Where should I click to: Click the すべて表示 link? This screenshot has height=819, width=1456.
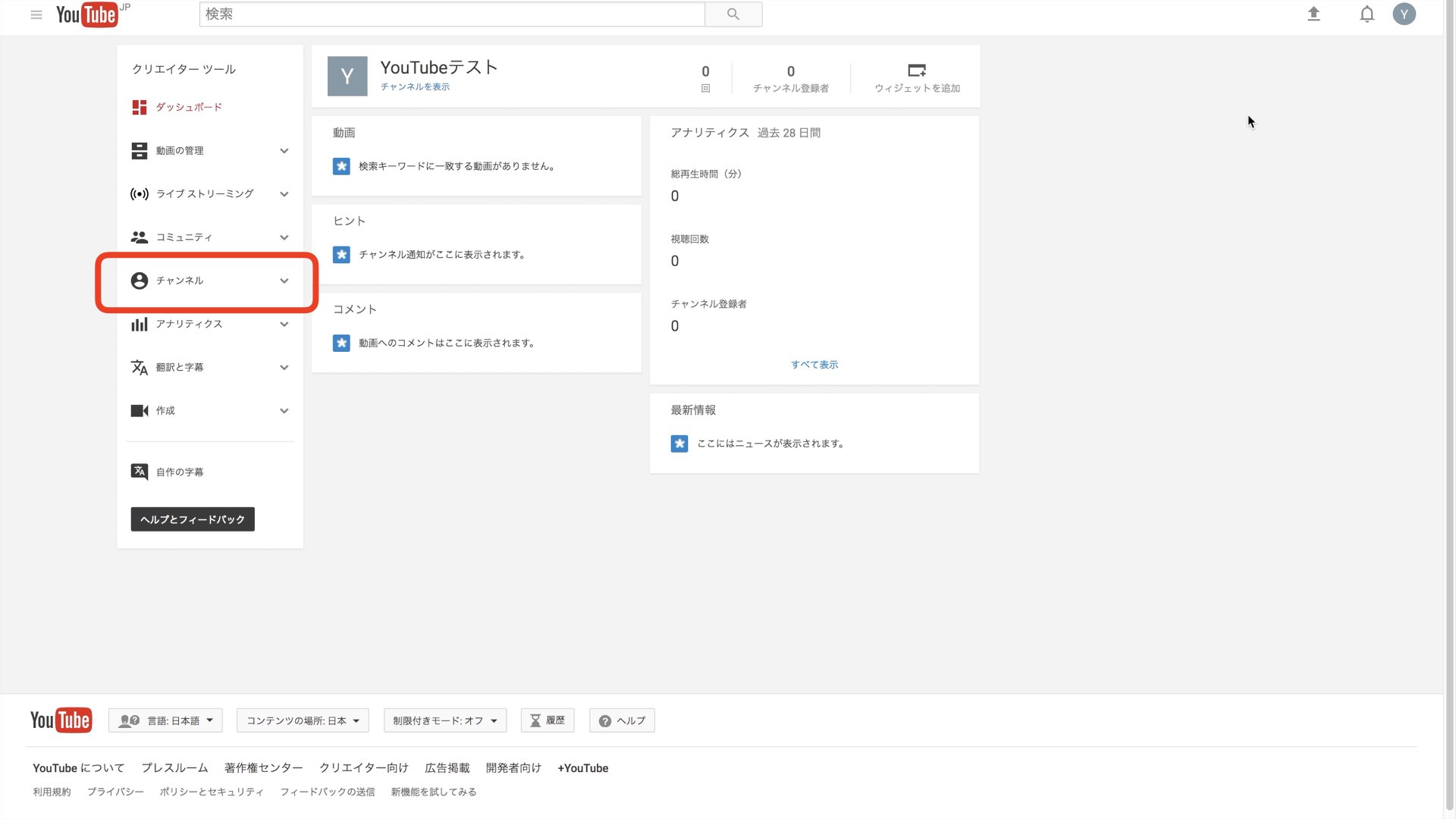814,365
